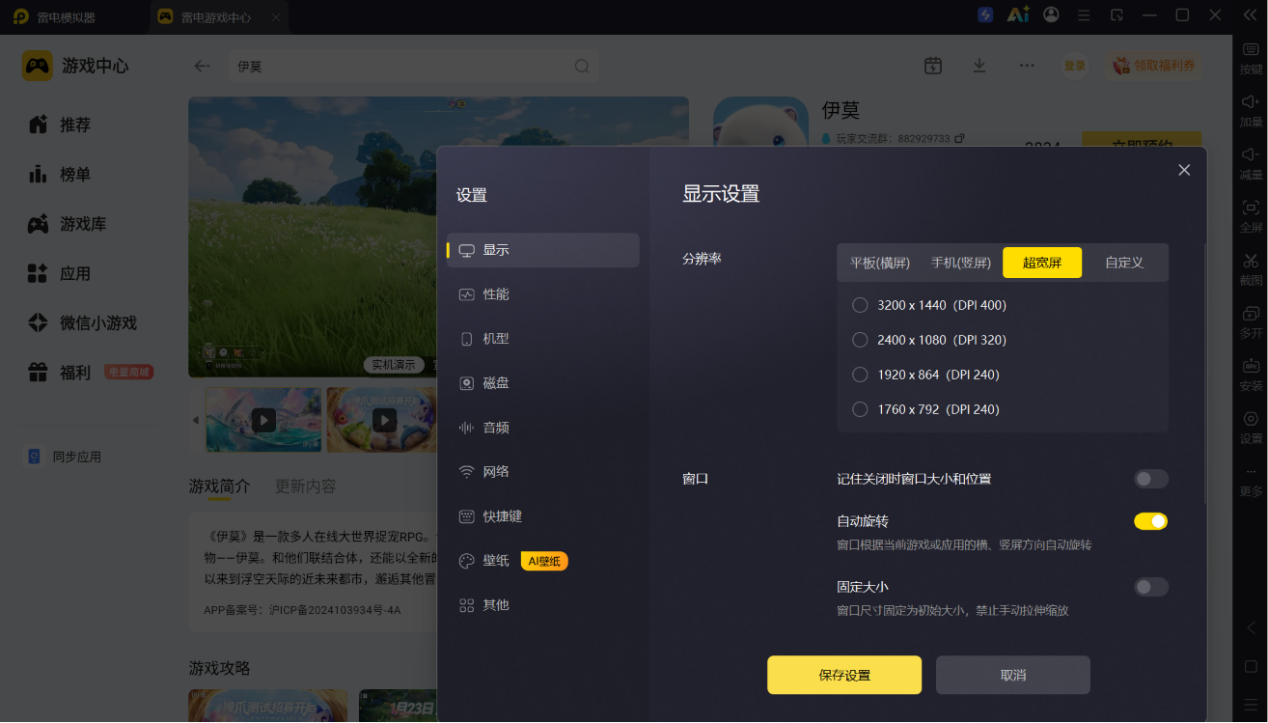Open the calendar reservation icon in header
1268x723 pixels.
(933, 65)
